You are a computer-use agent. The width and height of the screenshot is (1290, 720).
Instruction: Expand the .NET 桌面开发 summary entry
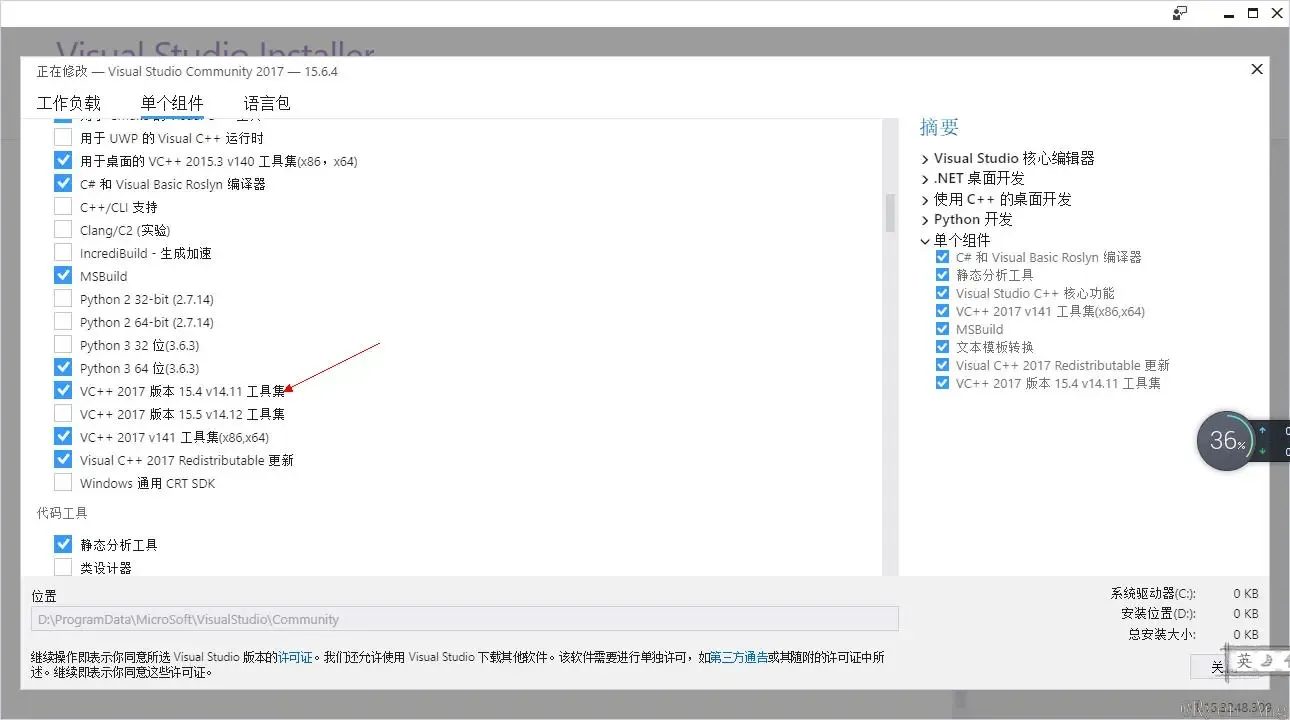click(x=925, y=179)
